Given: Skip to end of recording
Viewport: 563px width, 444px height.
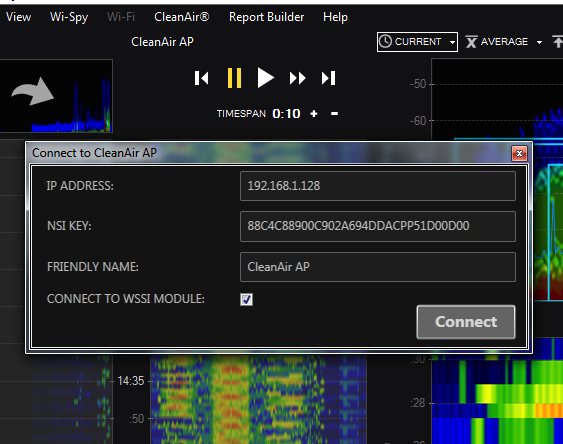Looking at the screenshot, I should pos(329,78).
